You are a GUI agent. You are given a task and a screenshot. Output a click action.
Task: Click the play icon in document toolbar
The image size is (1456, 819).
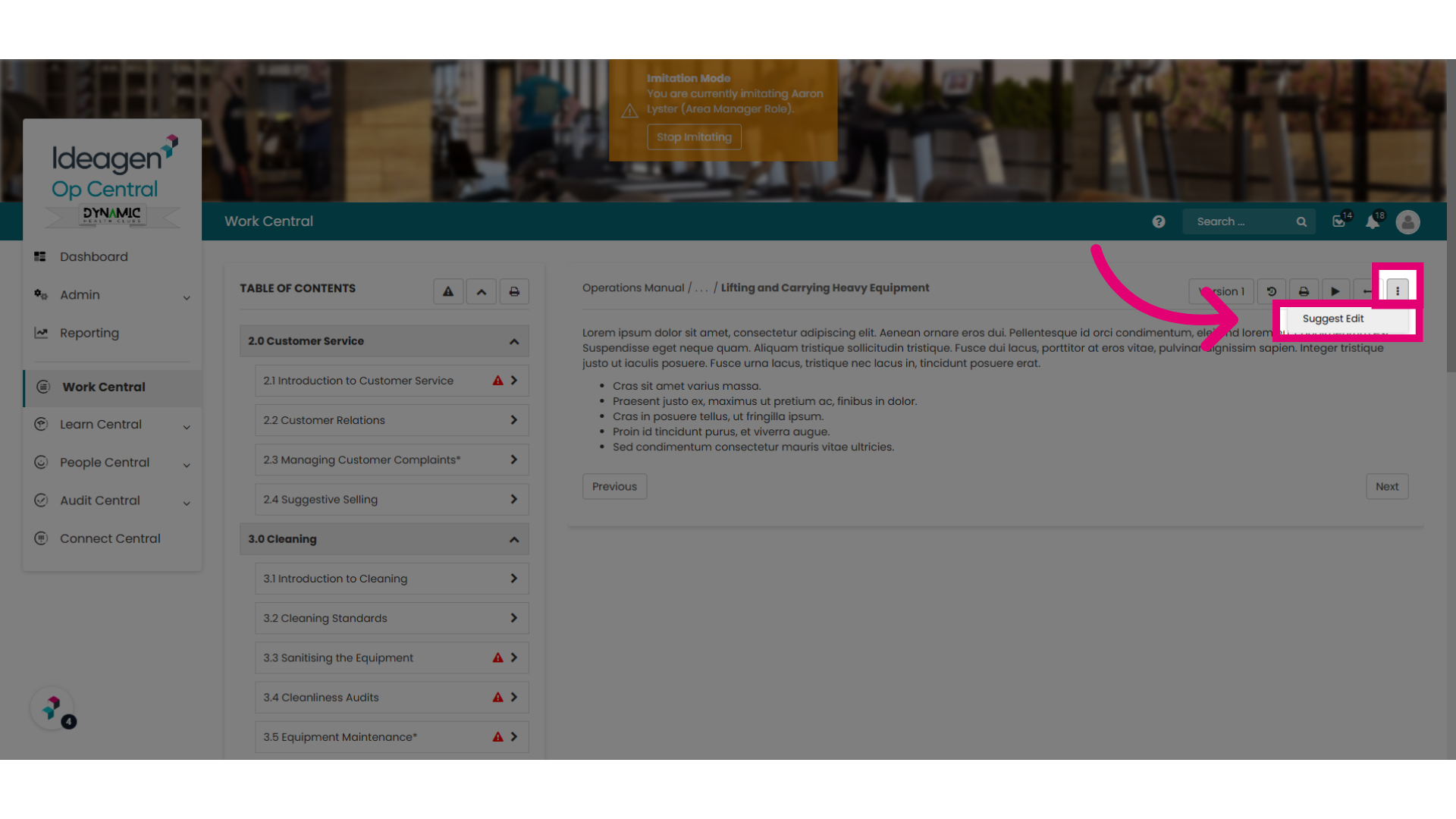(x=1335, y=291)
